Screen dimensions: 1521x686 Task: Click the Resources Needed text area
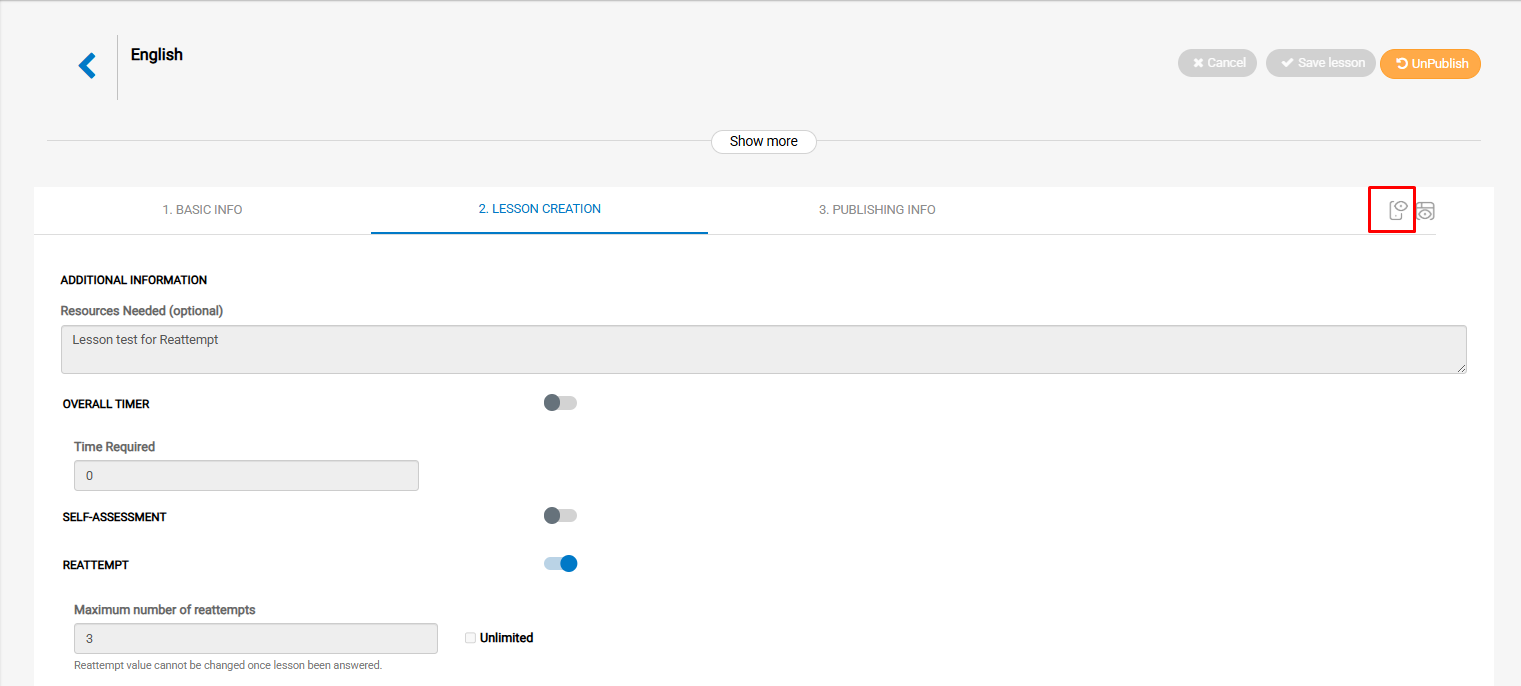763,349
